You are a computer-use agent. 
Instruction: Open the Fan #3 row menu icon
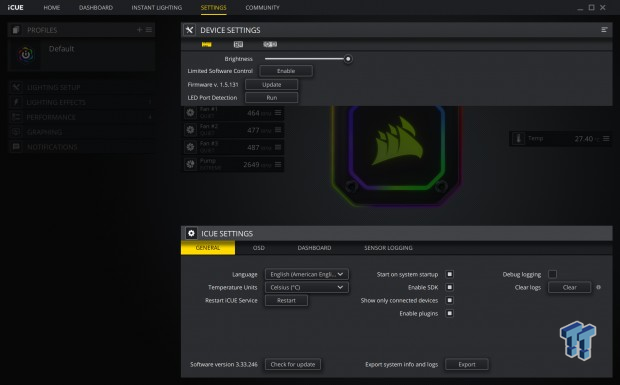[x=278, y=147]
